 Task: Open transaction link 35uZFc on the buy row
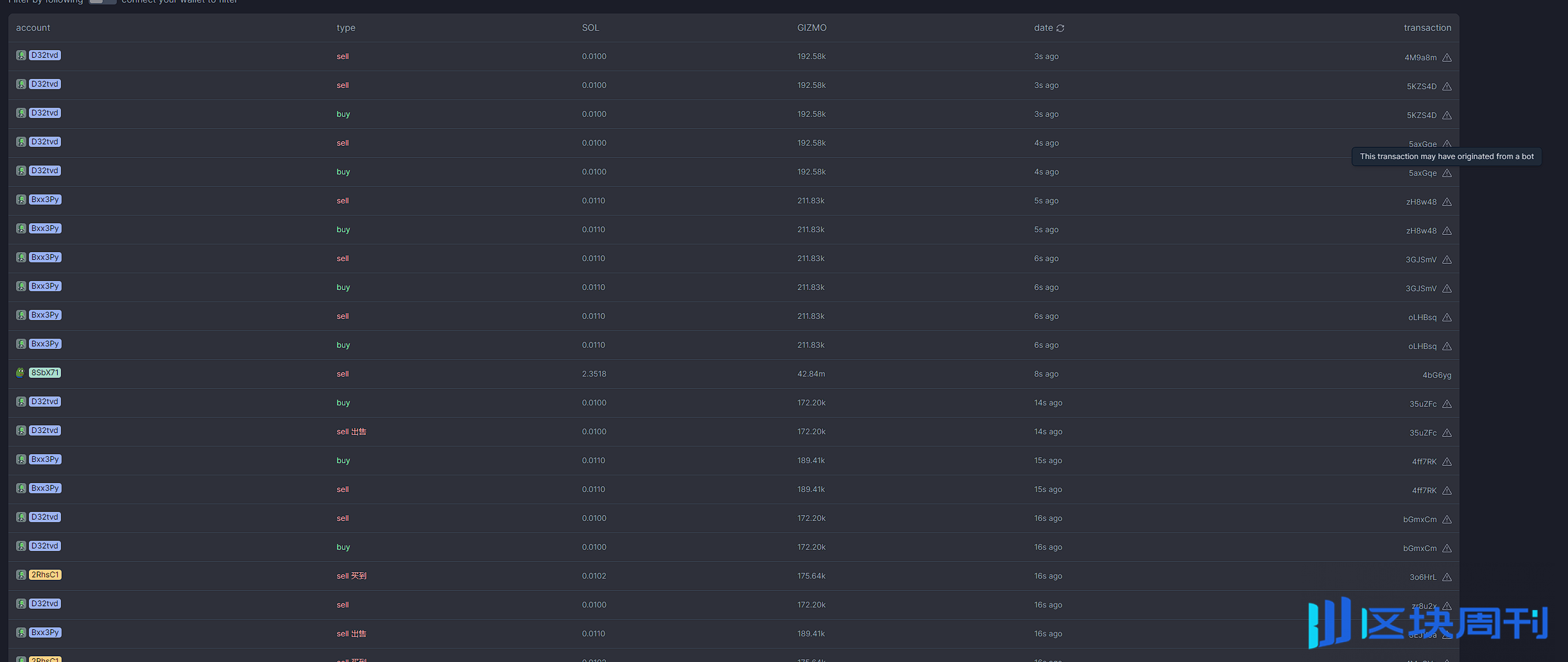(1423, 404)
